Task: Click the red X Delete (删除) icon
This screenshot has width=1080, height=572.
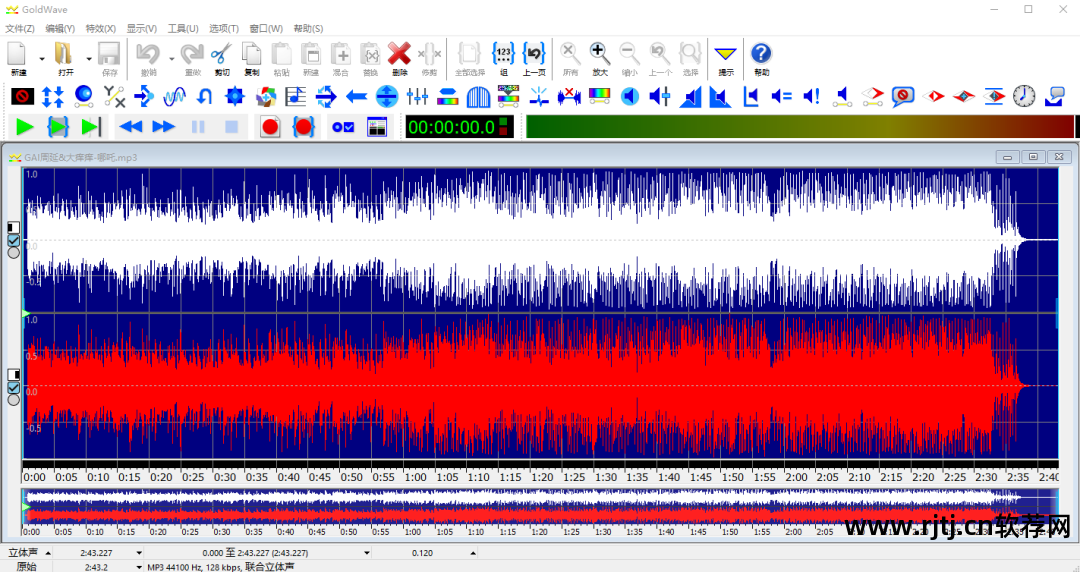Action: (x=399, y=58)
